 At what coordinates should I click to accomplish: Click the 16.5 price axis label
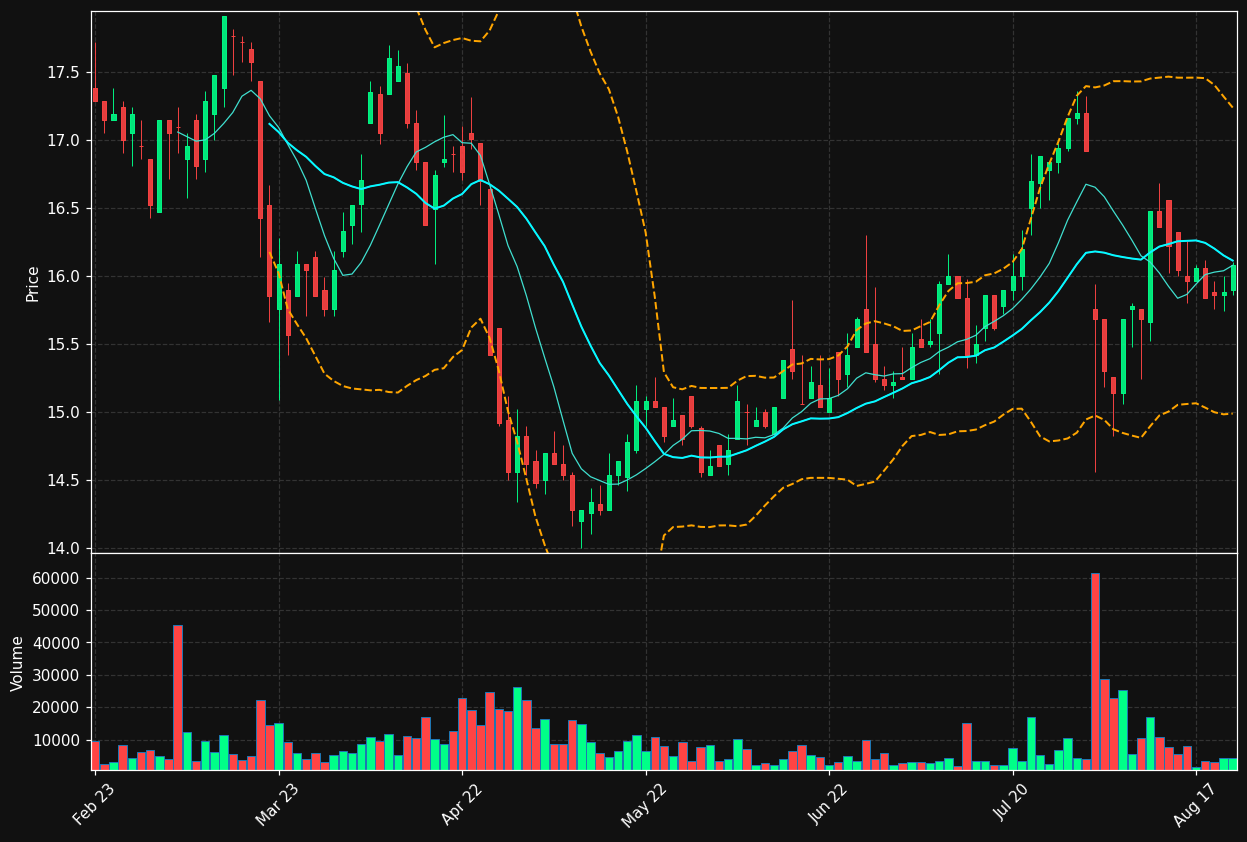(63, 209)
